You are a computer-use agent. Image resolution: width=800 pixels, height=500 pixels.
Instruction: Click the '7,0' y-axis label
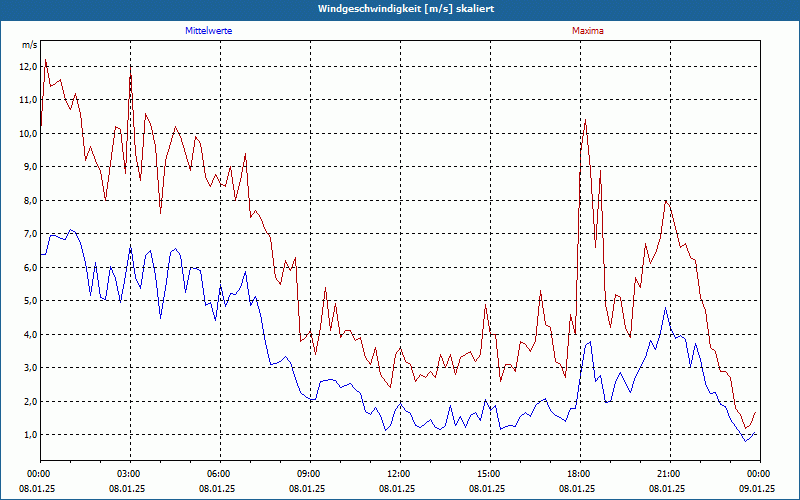coord(30,234)
